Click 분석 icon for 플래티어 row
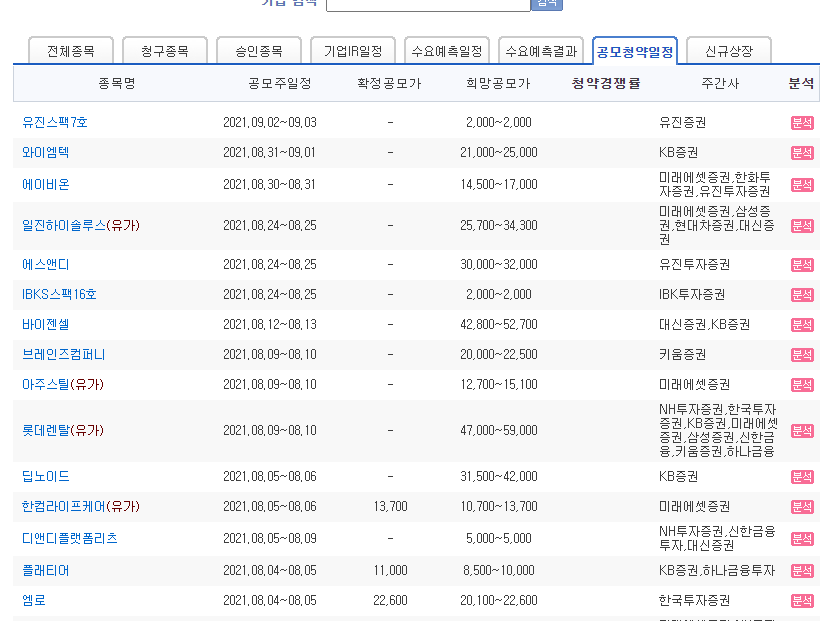 tap(802, 571)
